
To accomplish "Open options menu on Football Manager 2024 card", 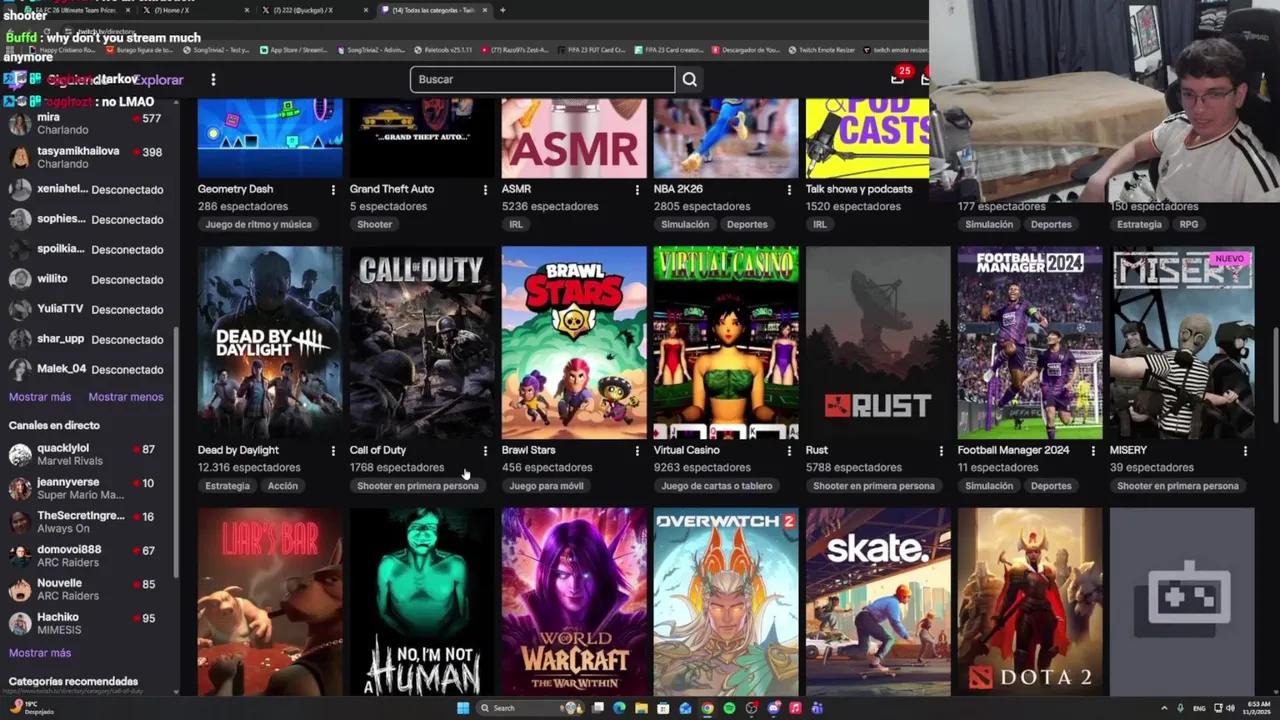I will coord(1093,452).
